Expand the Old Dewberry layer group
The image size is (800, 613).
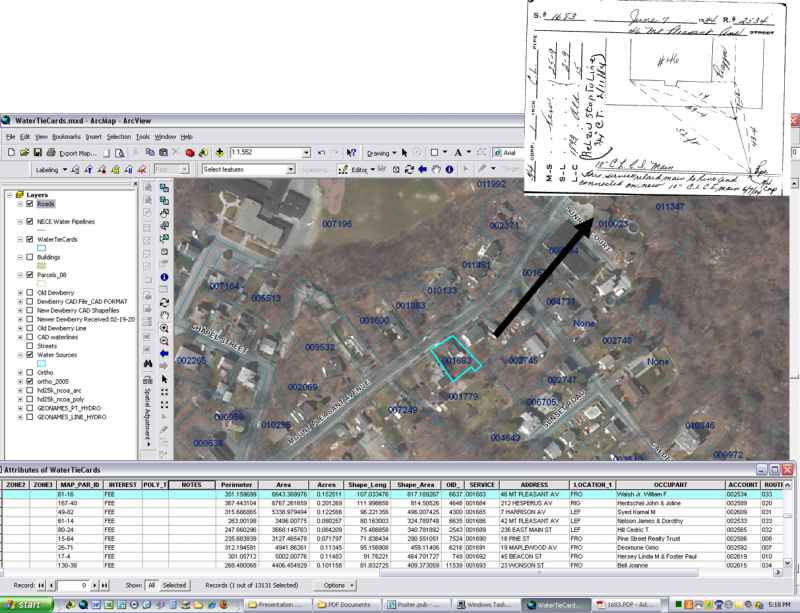[x=21, y=292]
